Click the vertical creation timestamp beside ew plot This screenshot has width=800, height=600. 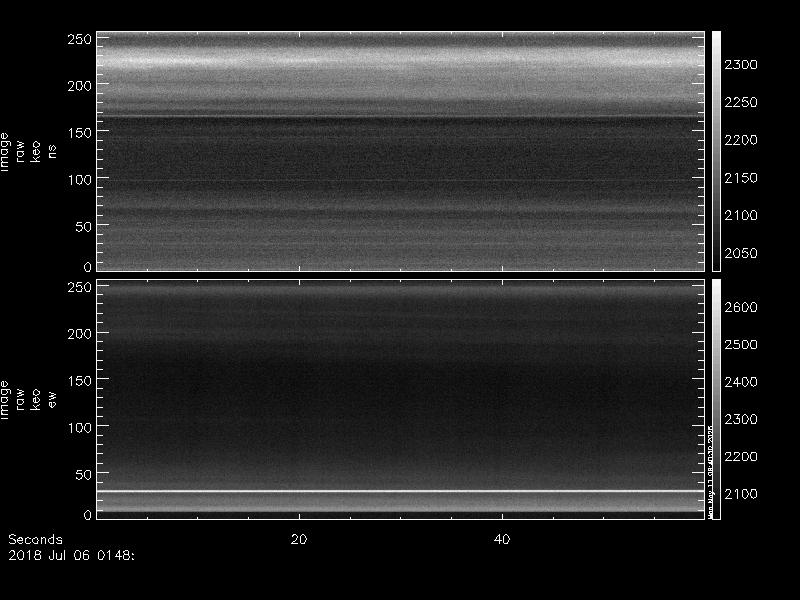click(x=710, y=472)
